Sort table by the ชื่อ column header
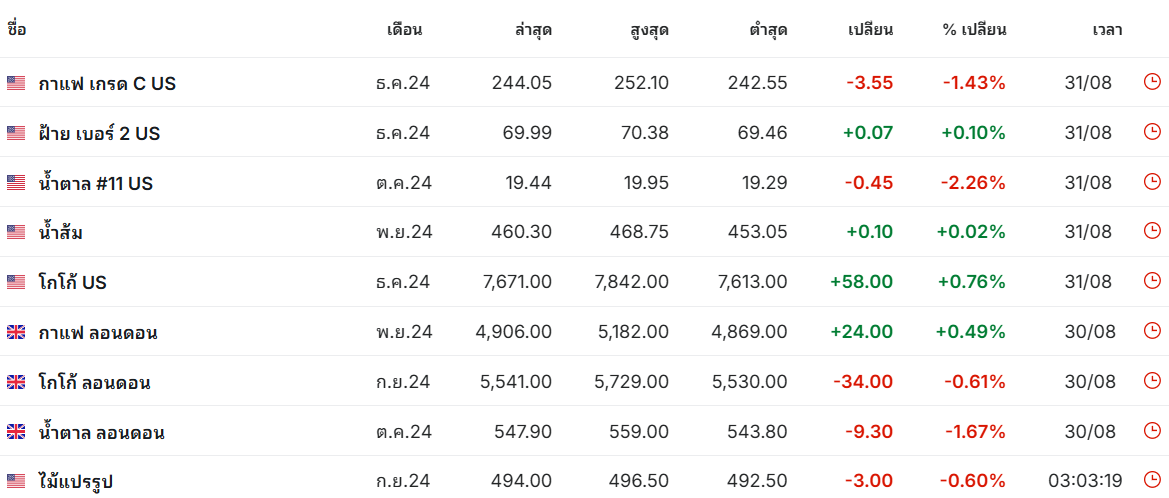This screenshot has height=498, width=1169. [x=16, y=30]
